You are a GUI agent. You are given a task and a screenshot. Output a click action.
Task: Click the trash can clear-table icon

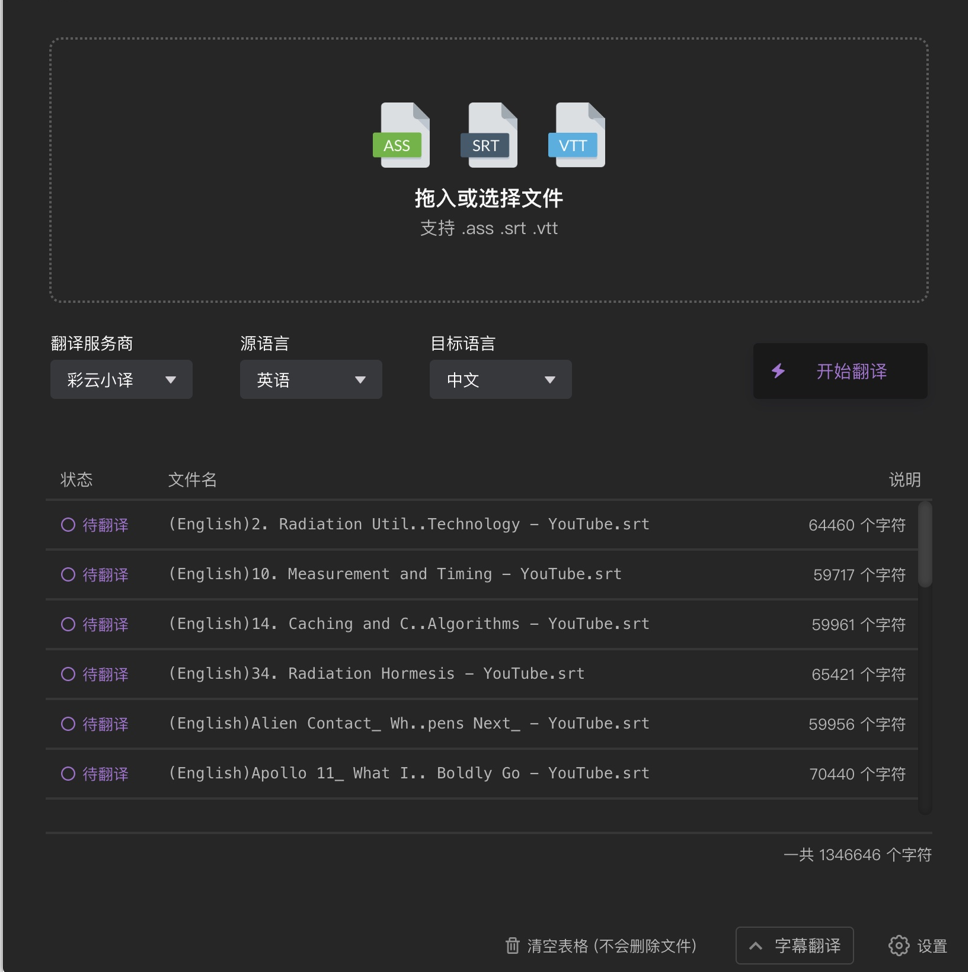coord(512,945)
